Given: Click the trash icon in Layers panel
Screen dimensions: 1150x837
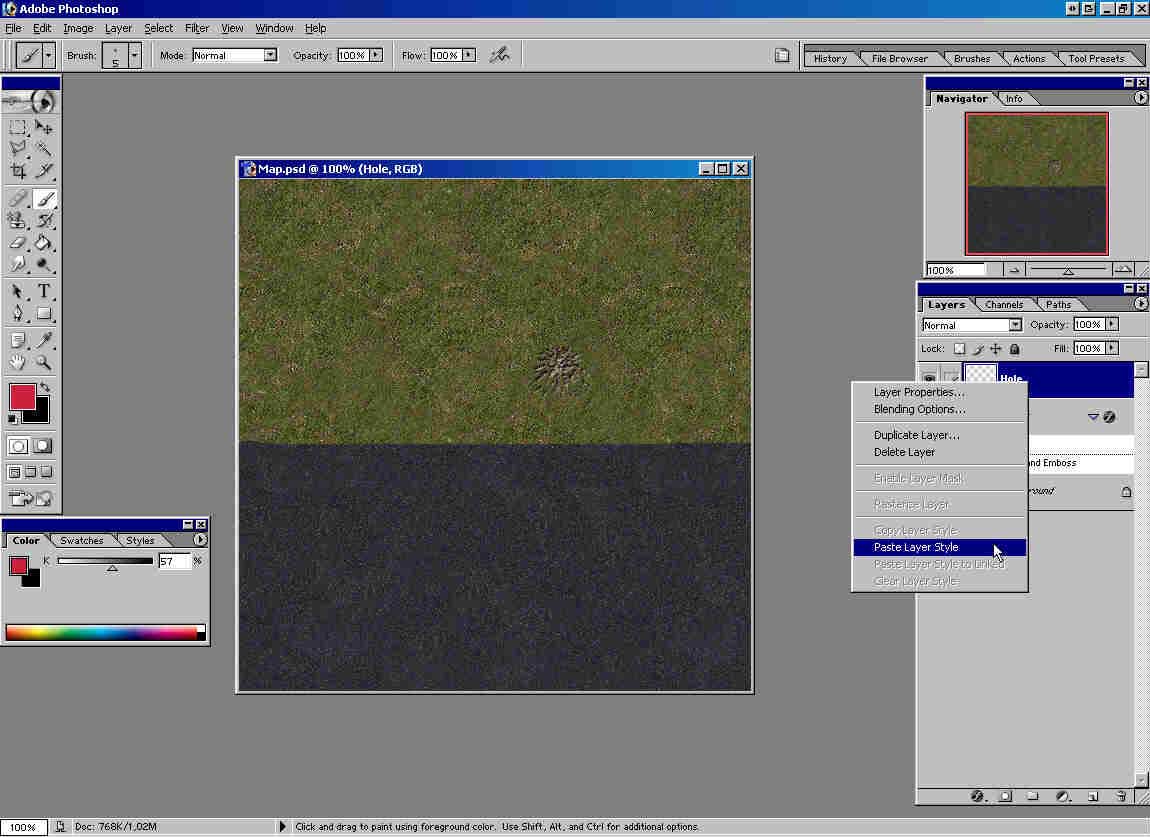Looking at the screenshot, I should (x=1121, y=796).
